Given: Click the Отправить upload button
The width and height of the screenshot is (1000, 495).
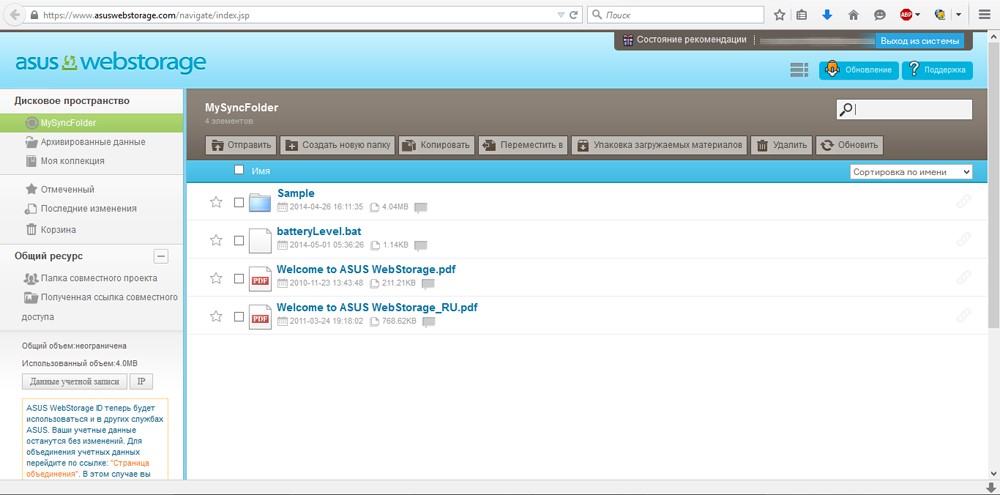Looking at the screenshot, I should point(241,145).
